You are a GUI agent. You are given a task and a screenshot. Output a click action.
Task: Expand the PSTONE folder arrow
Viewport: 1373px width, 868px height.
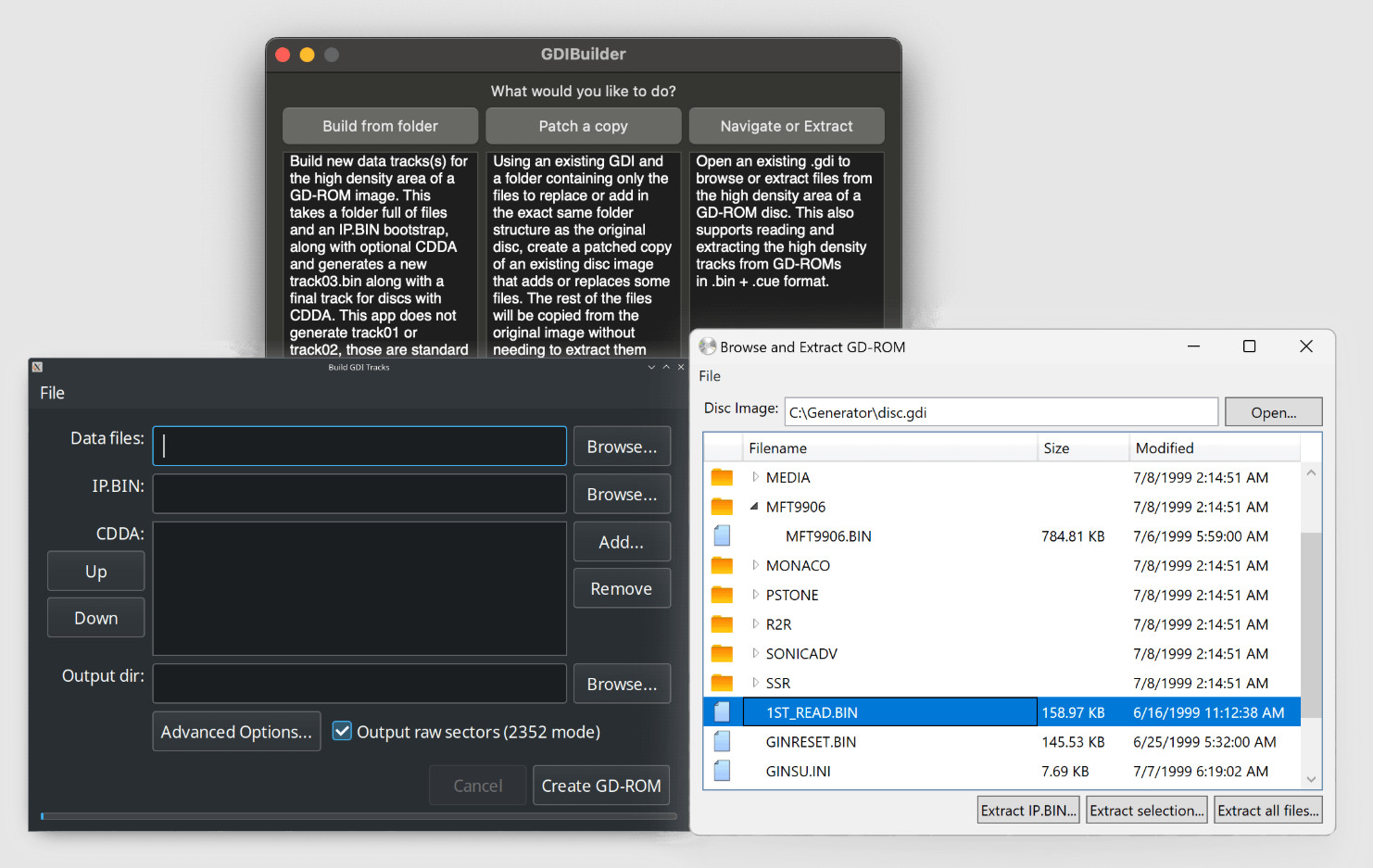coord(755,595)
